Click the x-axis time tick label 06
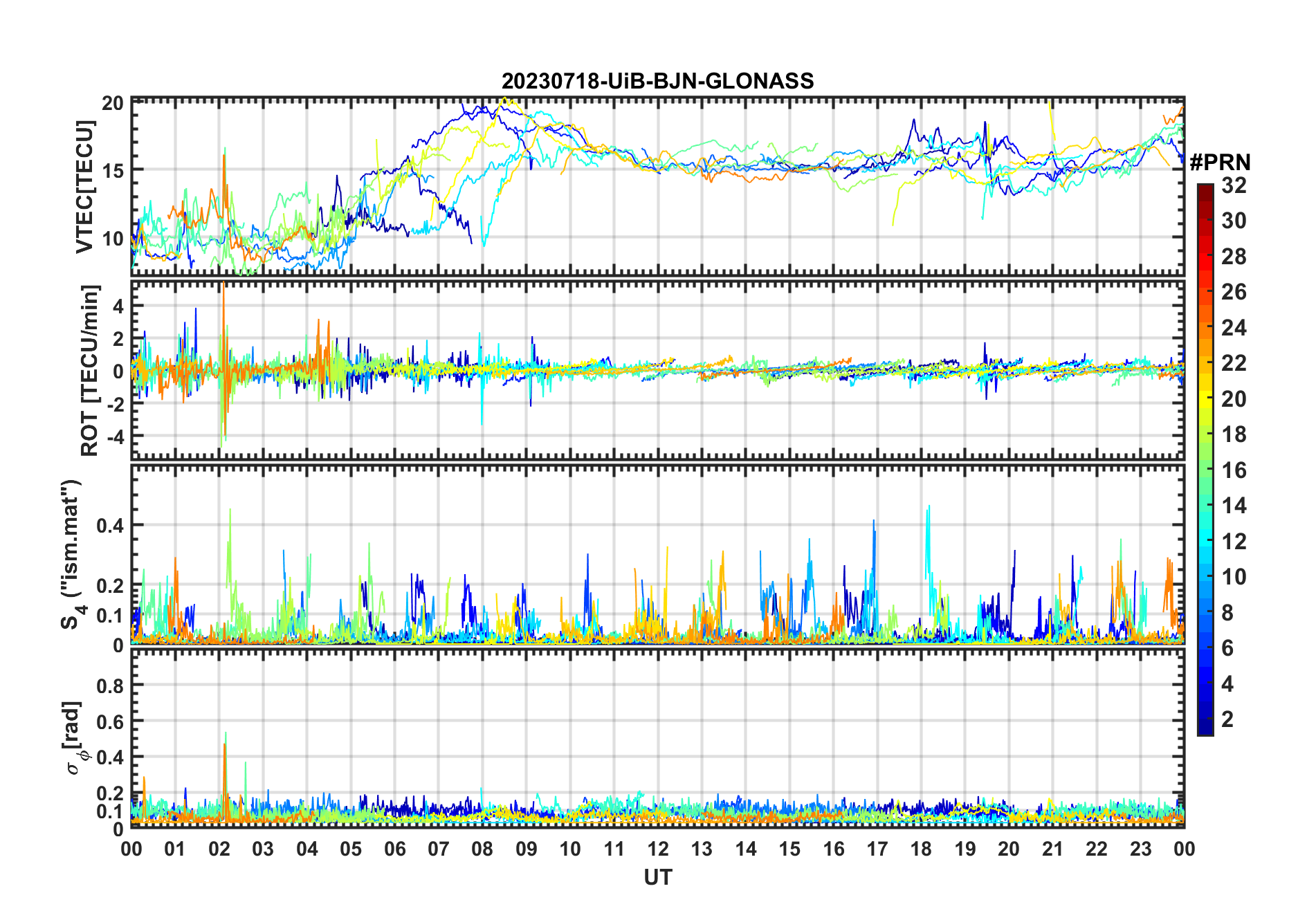 (394, 849)
